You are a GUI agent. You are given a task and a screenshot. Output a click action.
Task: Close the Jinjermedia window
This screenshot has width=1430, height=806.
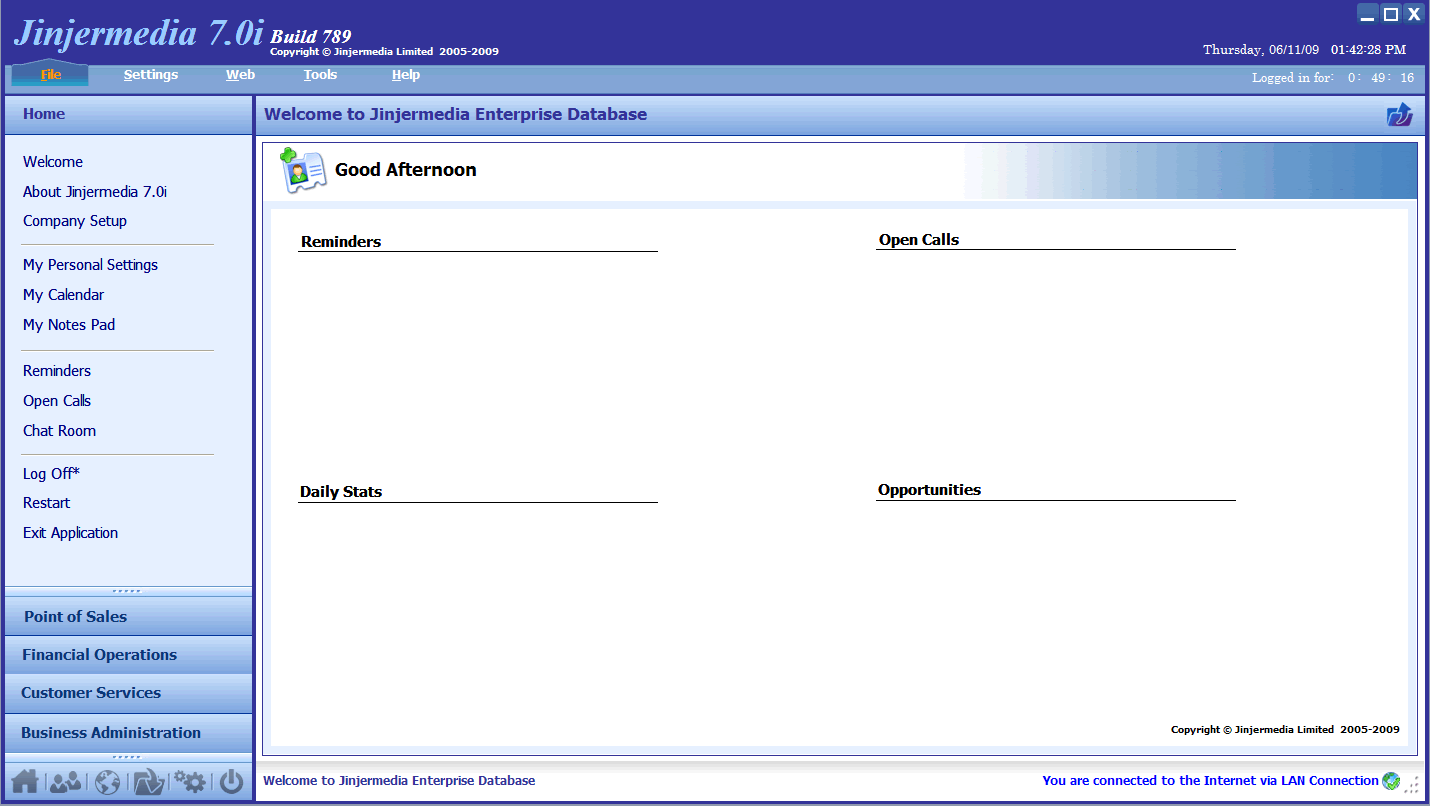point(1413,14)
